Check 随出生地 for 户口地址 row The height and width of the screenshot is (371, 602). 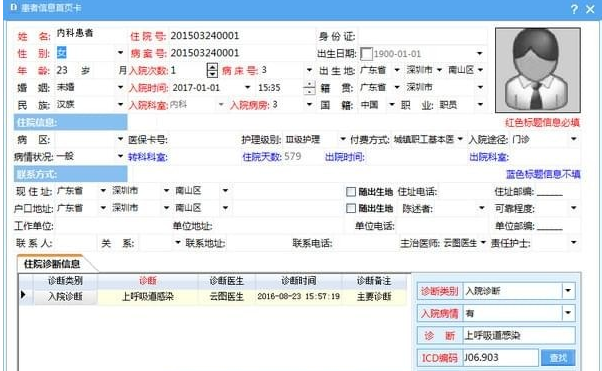tap(351, 209)
